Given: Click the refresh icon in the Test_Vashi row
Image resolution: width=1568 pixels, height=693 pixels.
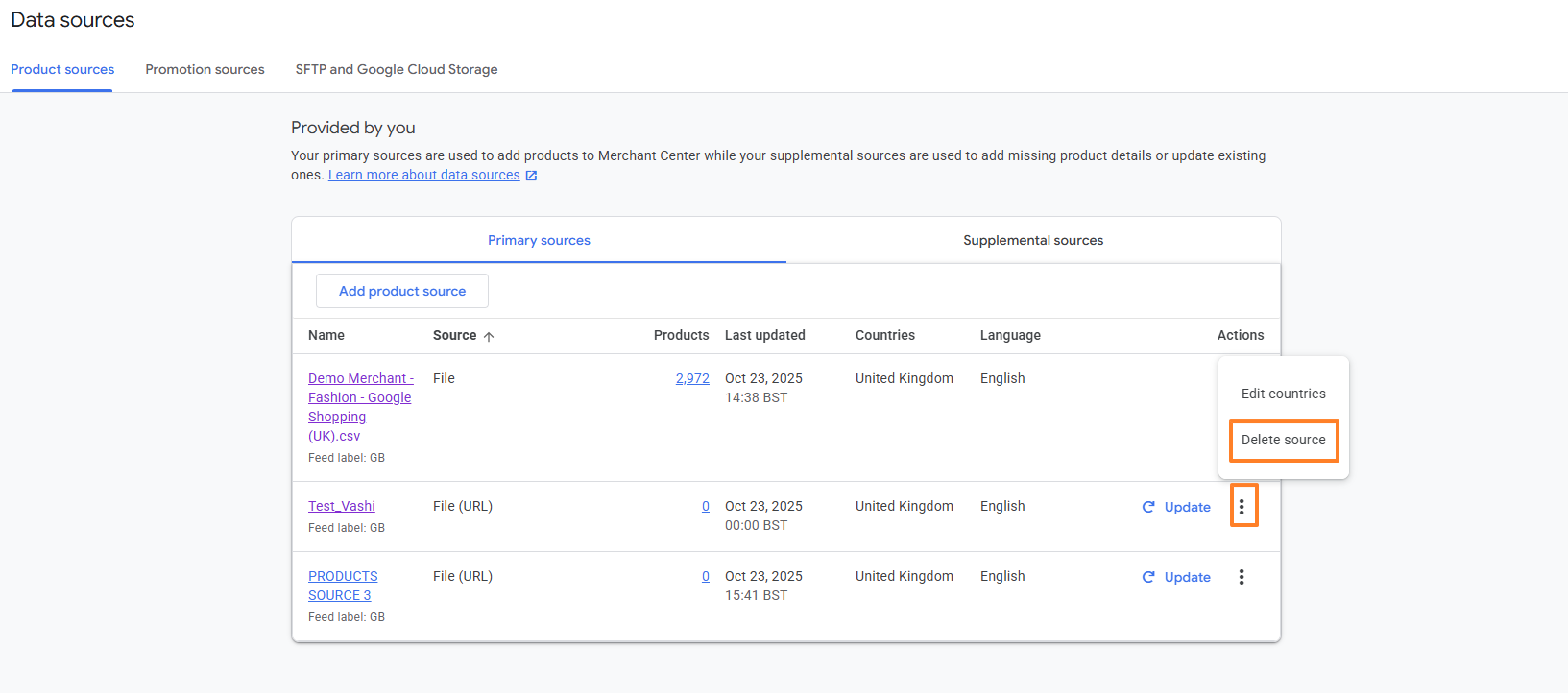Looking at the screenshot, I should click(x=1148, y=507).
